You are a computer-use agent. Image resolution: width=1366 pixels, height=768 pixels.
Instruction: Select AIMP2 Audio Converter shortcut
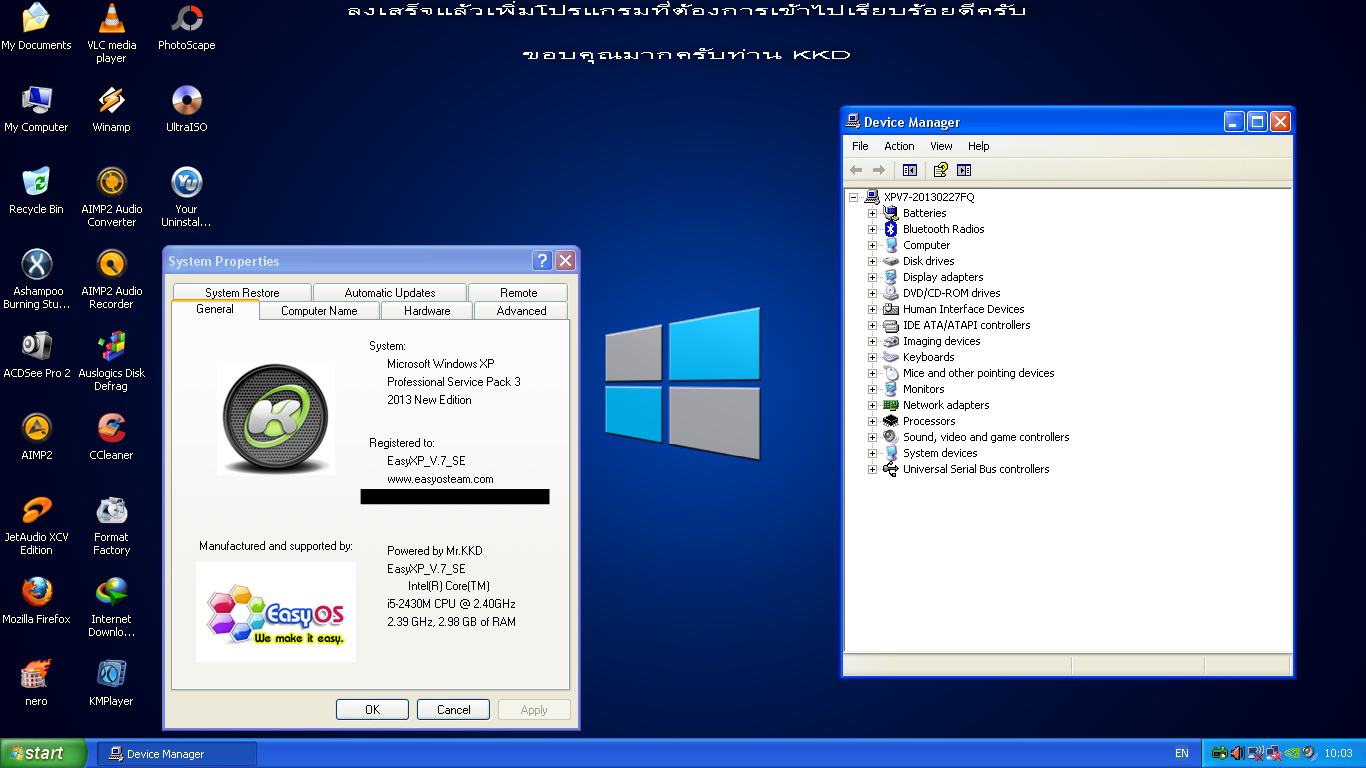coord(111,197)
